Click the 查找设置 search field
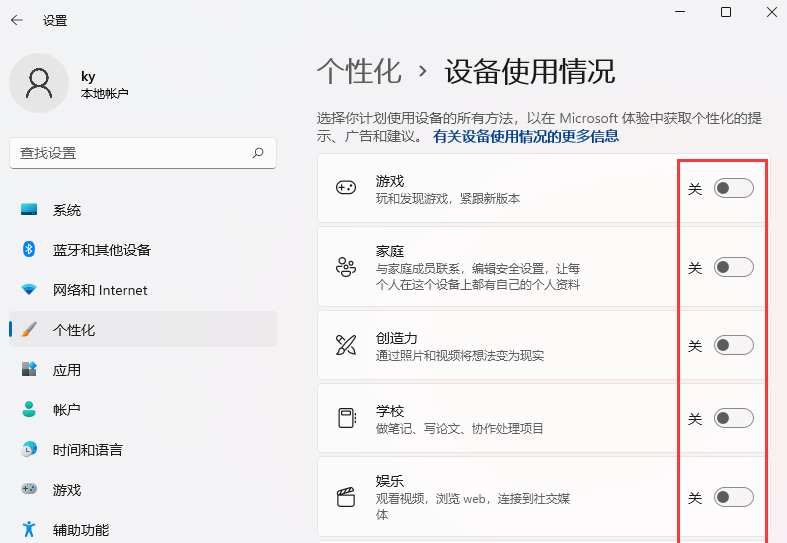The width and height of the screenshot is (787, 543). tap(130, 153)
